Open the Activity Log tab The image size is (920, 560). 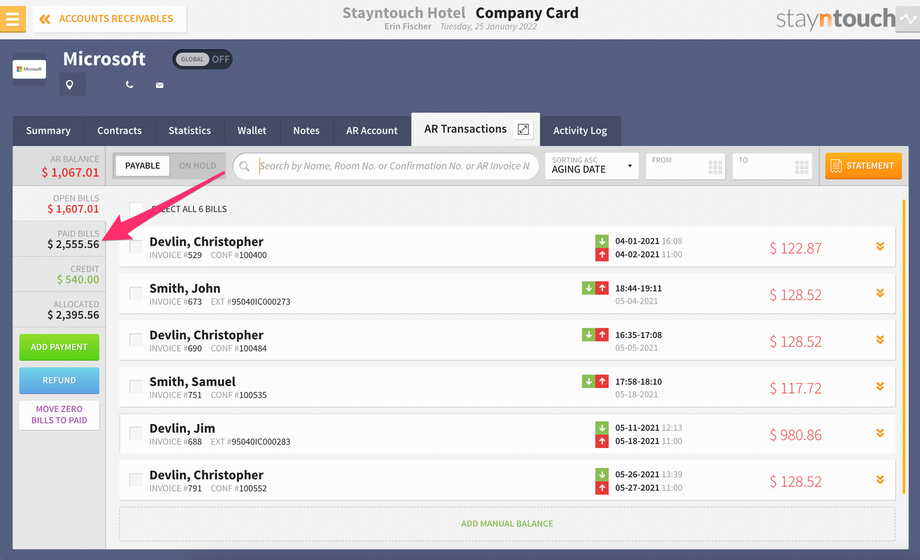[x=580, y=130]
